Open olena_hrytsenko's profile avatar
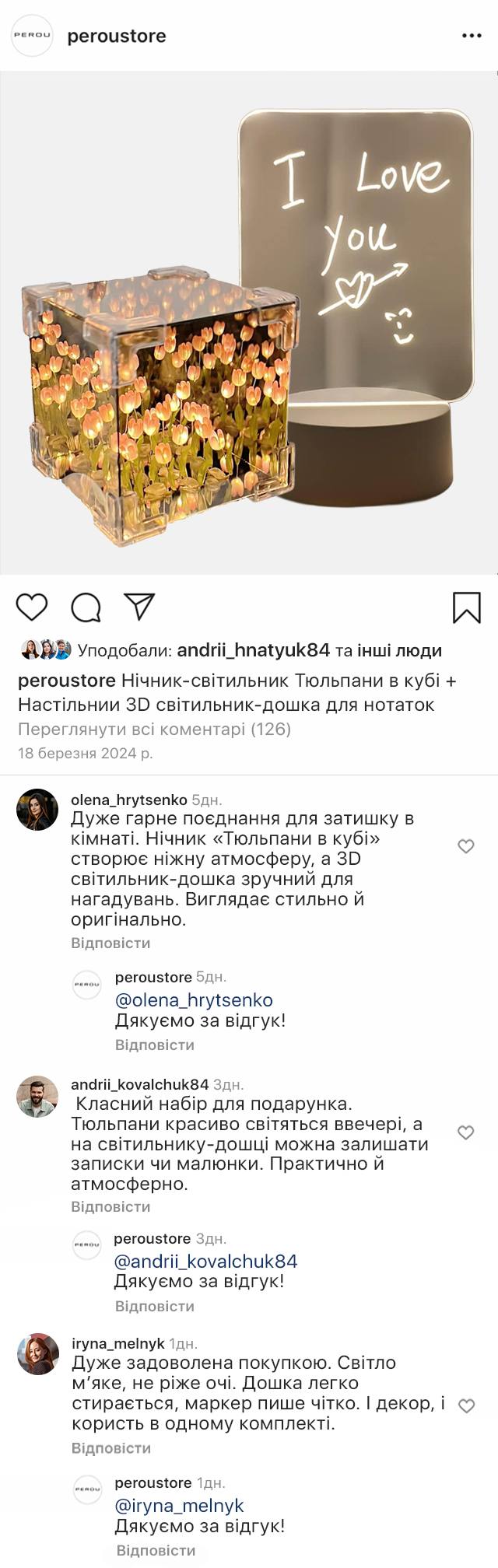Image resolution: width=498 pixels, height=1568 pixels. tap(37, 810)
